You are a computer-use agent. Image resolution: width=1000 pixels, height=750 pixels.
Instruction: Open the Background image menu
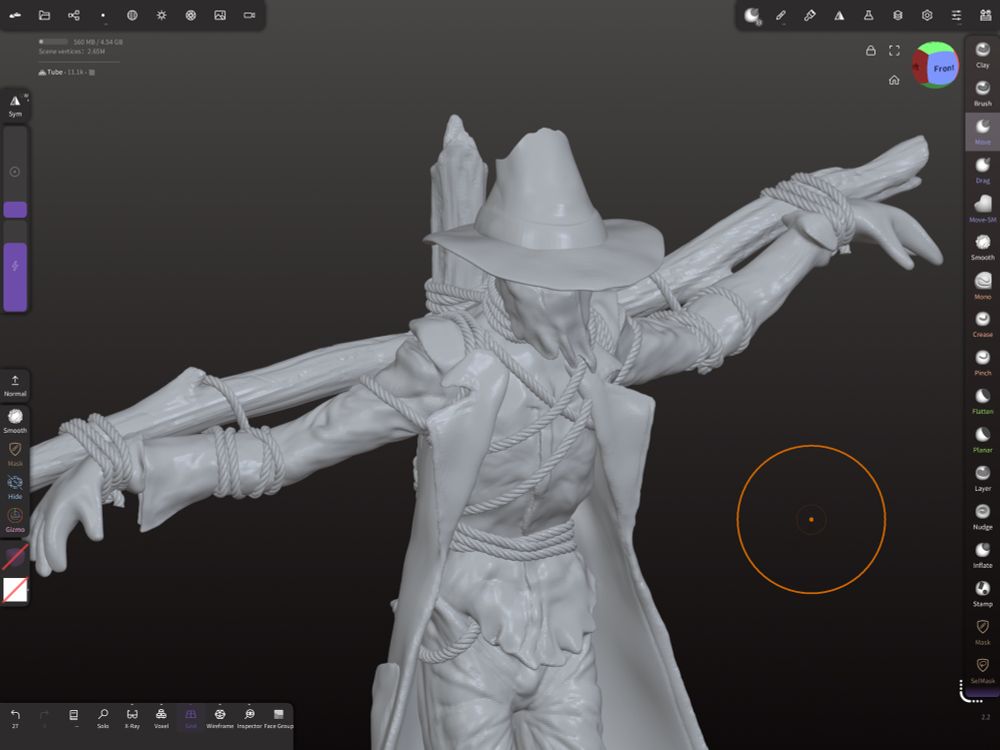(220, 15)
